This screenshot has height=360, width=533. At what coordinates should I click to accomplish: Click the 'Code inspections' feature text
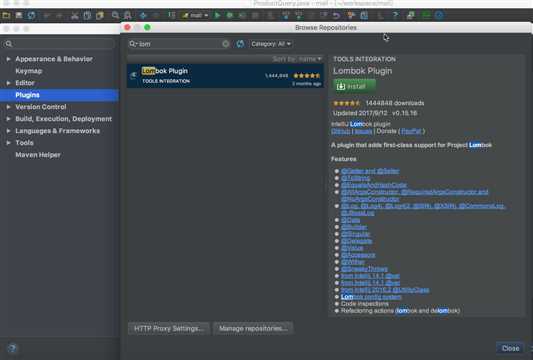tap(364, 304)
